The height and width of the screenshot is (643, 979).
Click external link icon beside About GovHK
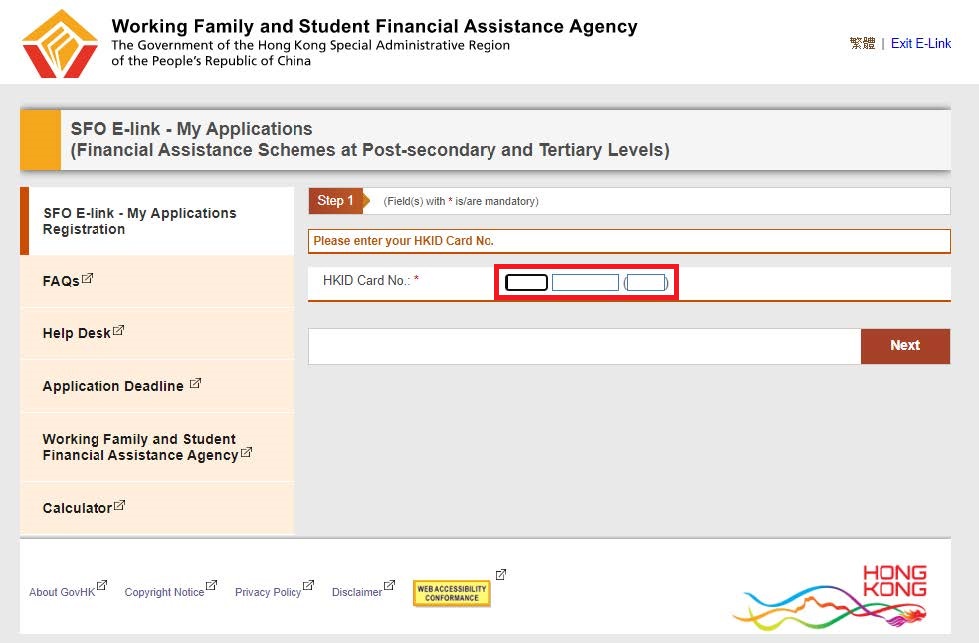click(x=101, y=586)
